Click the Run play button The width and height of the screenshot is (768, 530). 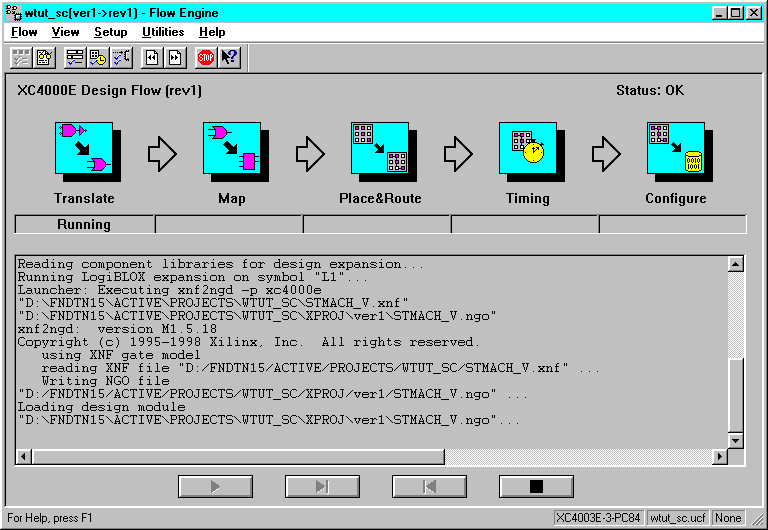[216, 486]
